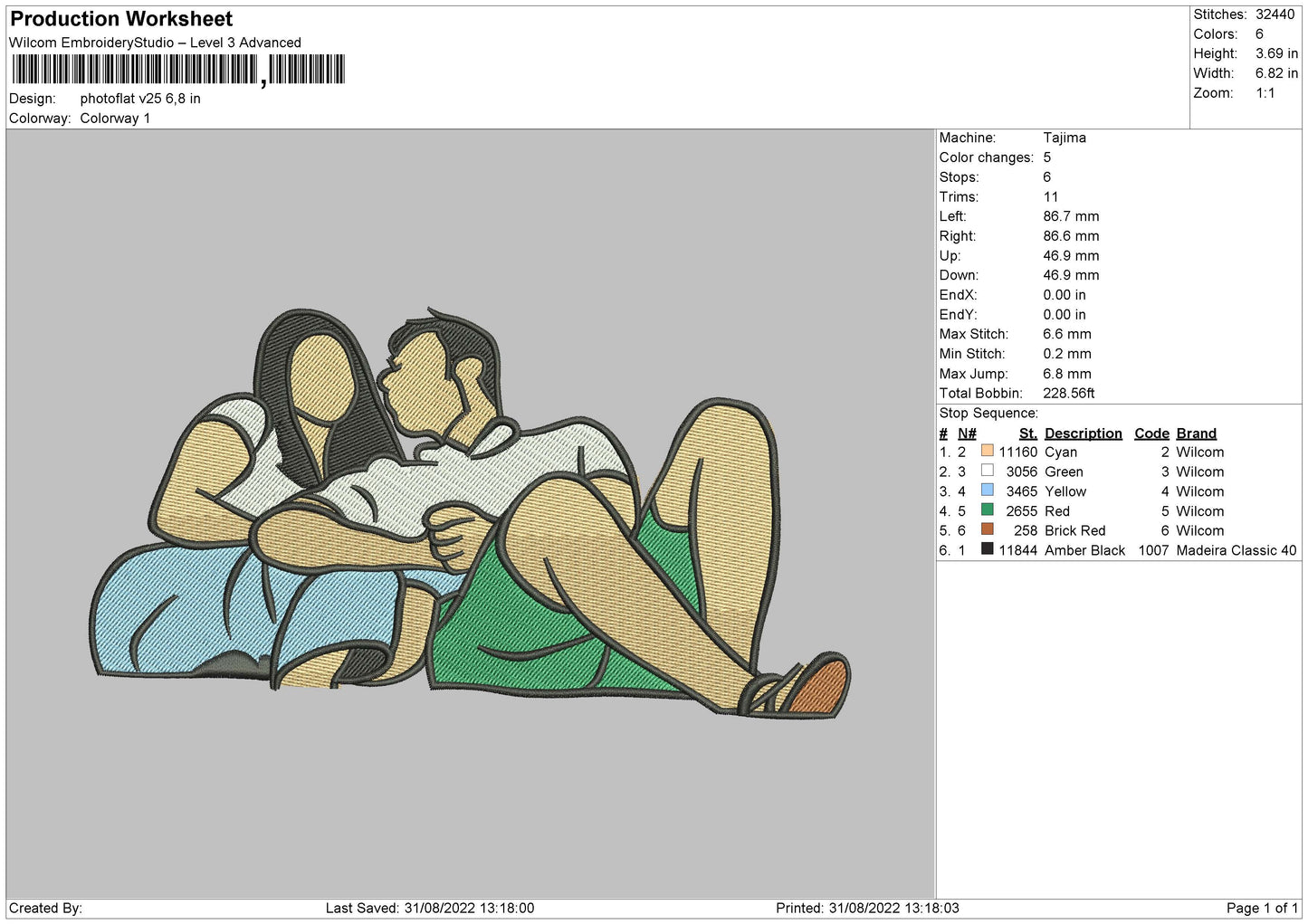The image size is (1308, 924).
Task: Click thread code 1007
Action: (1153, 551)
